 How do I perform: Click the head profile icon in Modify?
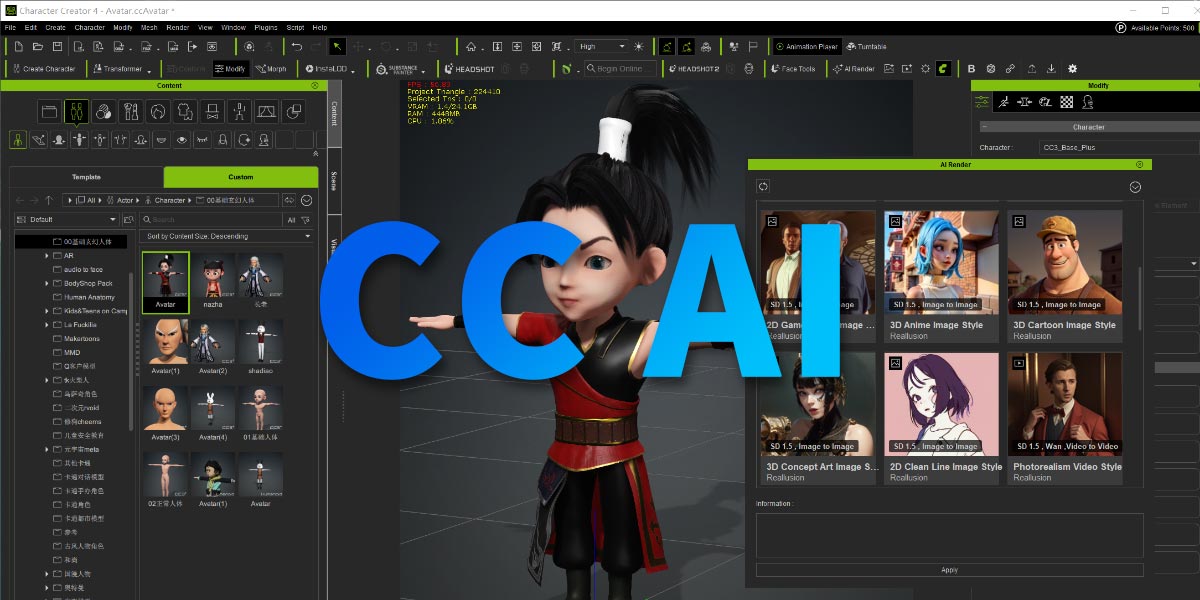tap(1088, 102)
